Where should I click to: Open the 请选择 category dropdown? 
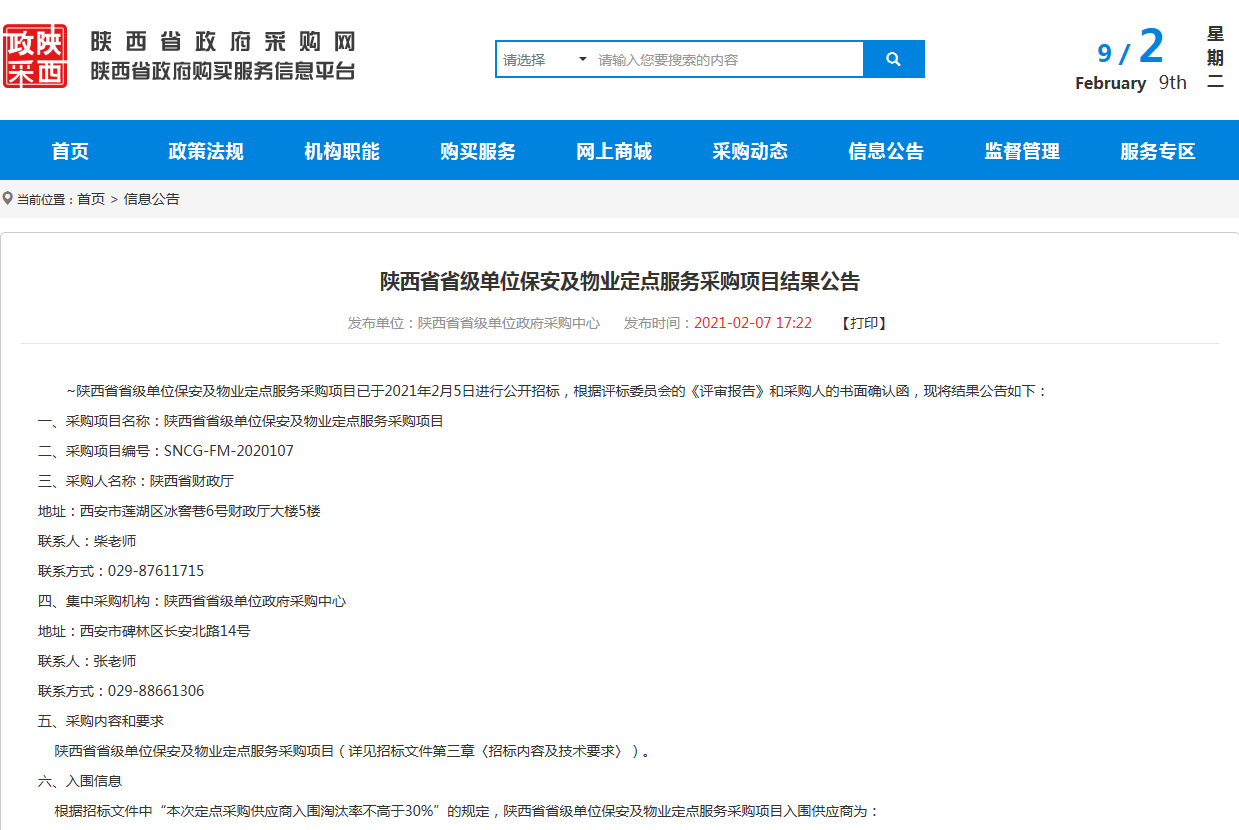click(544, 59)
